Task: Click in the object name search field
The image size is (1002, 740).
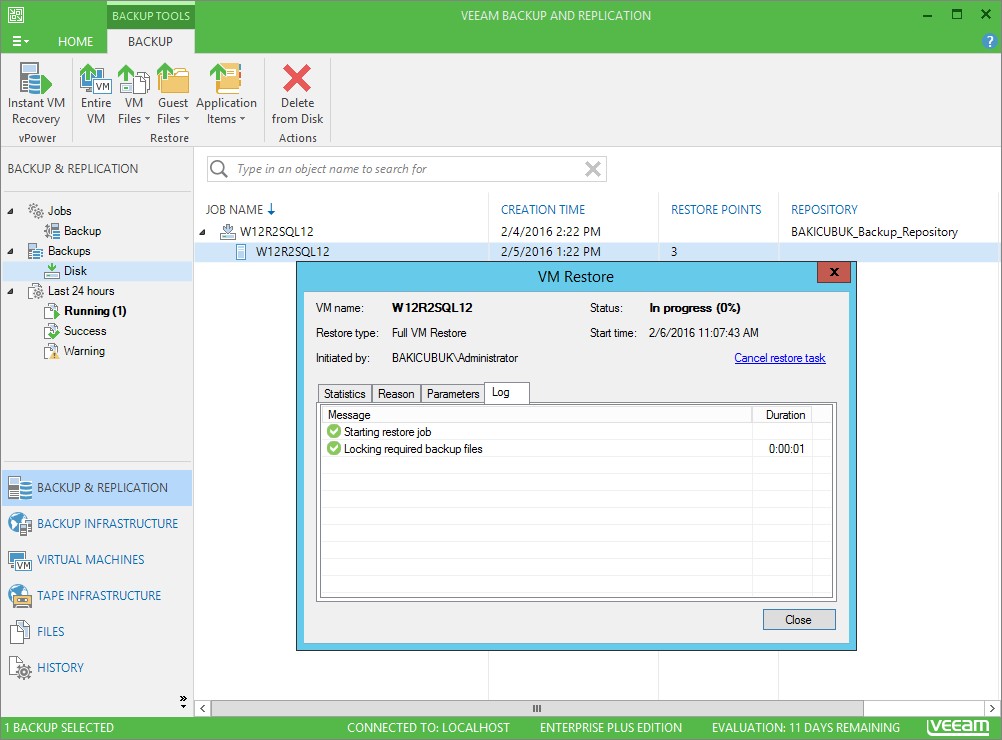Action: (406, 169)
